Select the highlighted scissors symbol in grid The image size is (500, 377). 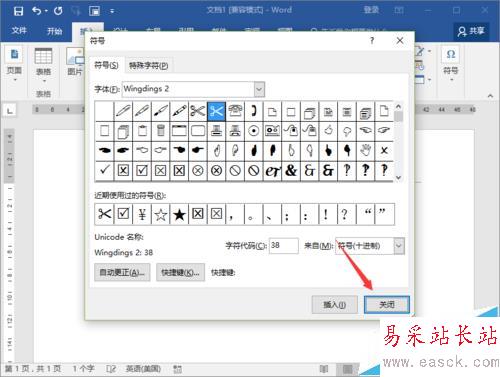tap(216, 111)
